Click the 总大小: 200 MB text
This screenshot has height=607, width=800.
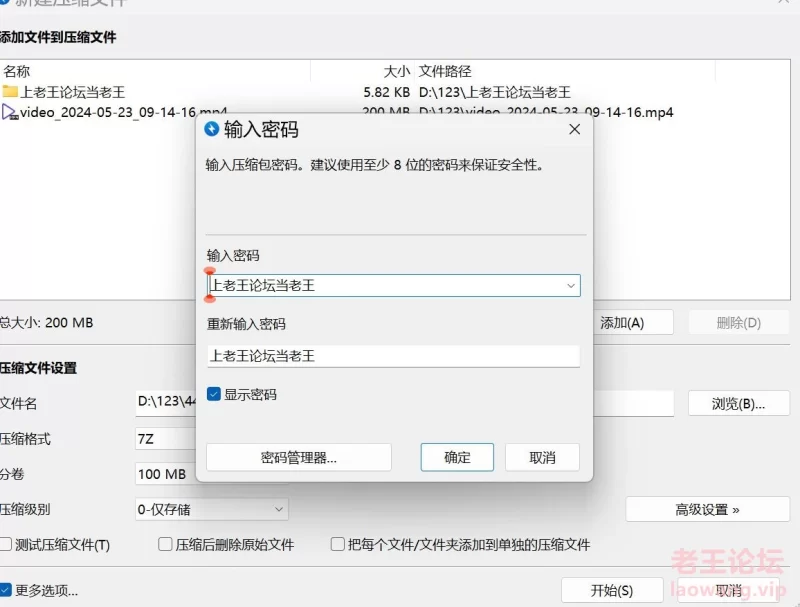click(46, 322)
